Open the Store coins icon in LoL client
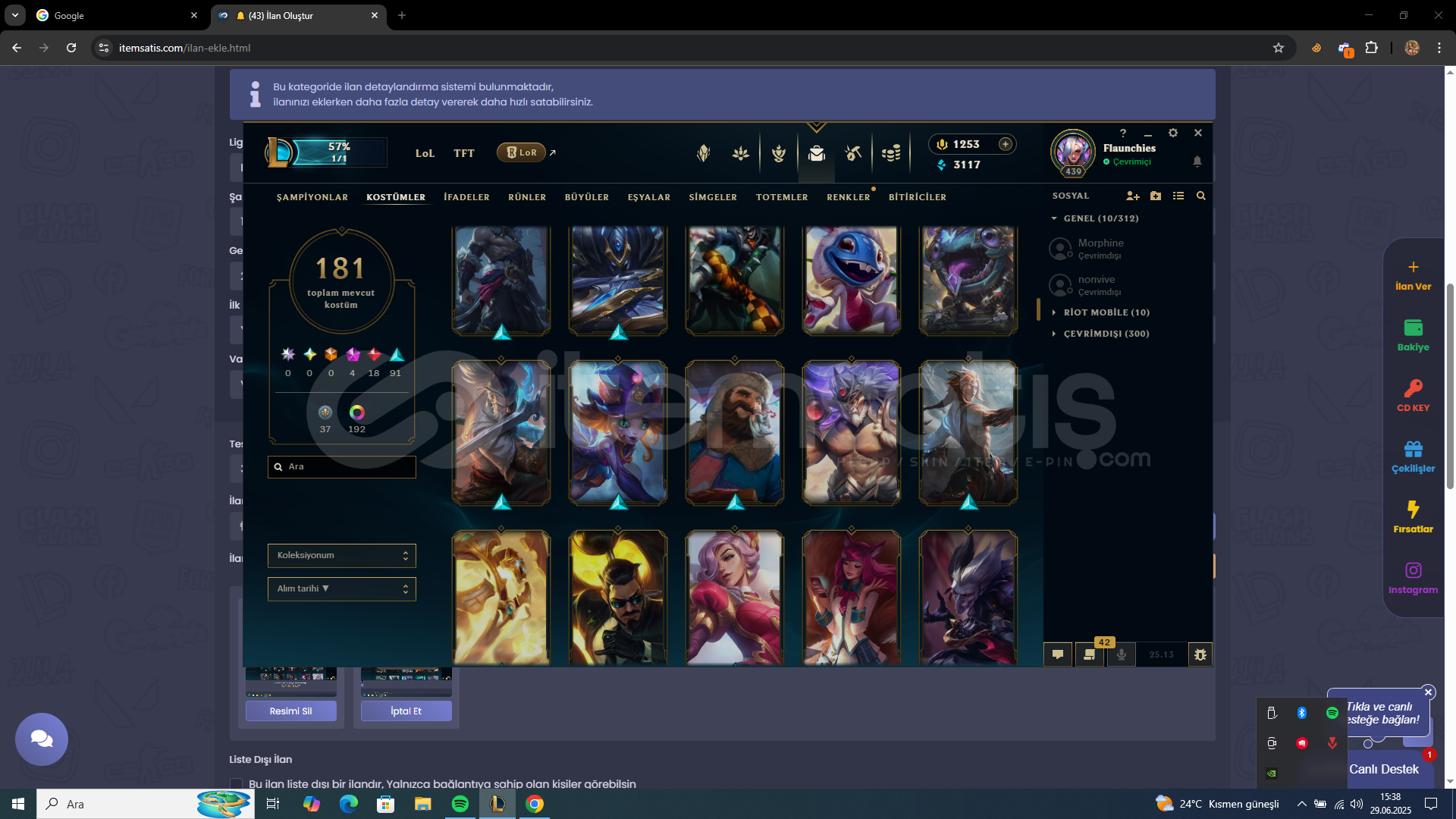 [x=891, y=153]
